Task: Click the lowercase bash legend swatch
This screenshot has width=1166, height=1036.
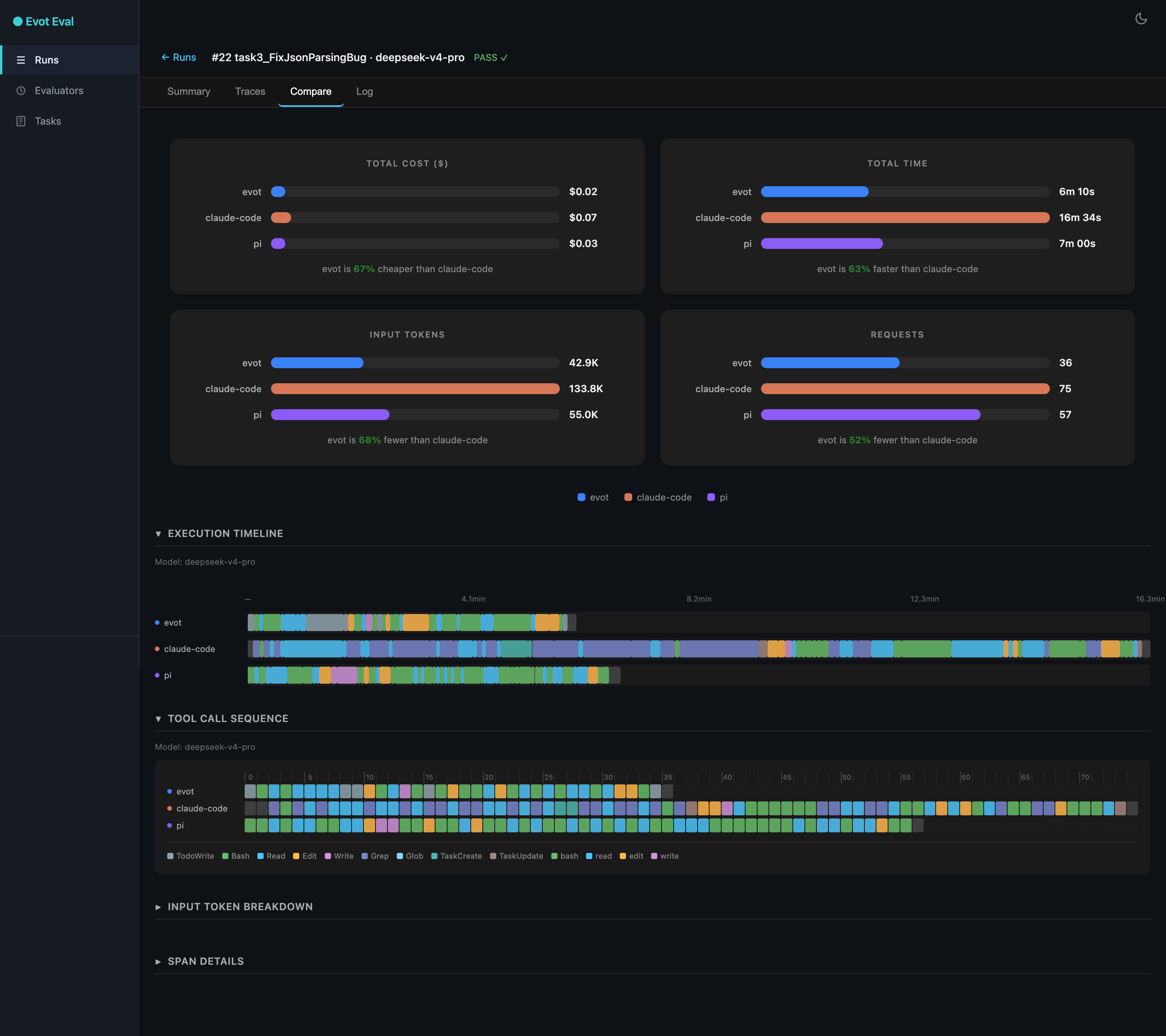Action: 554,856
